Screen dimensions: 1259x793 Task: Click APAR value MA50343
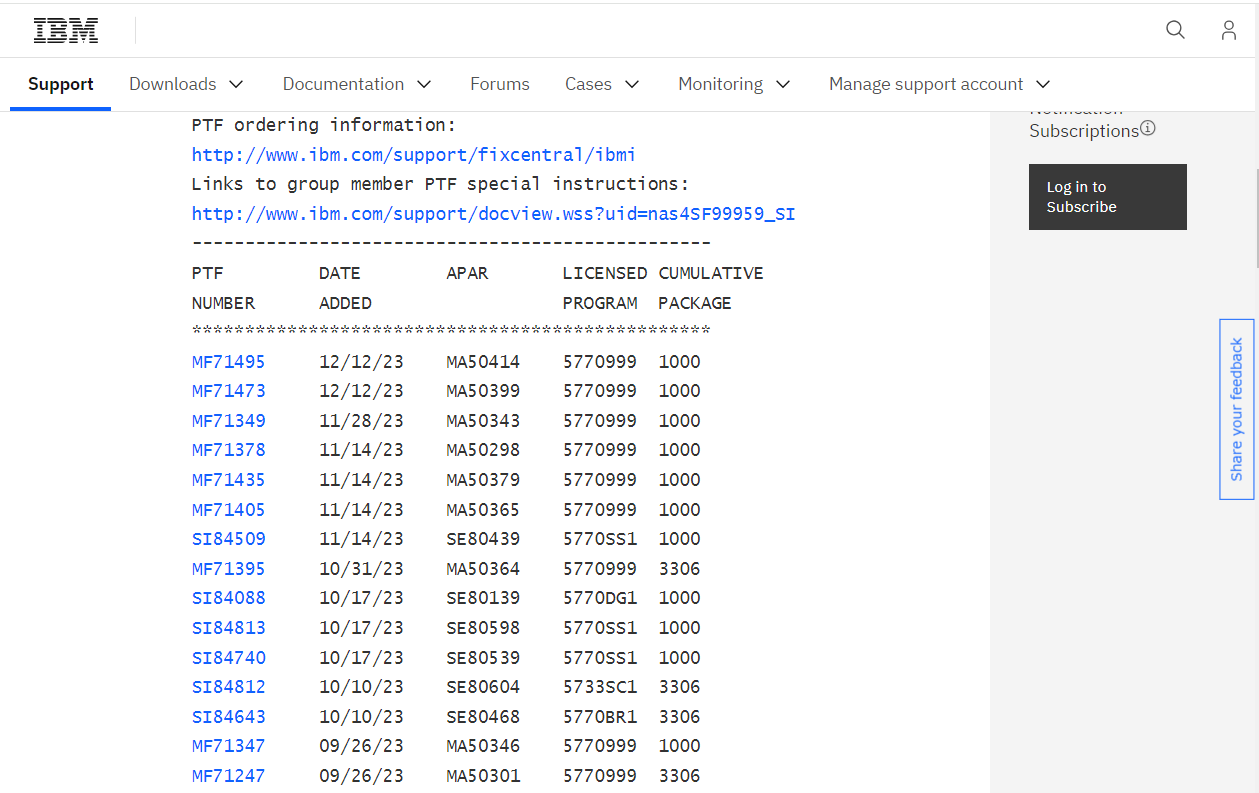tap(483, 421)
